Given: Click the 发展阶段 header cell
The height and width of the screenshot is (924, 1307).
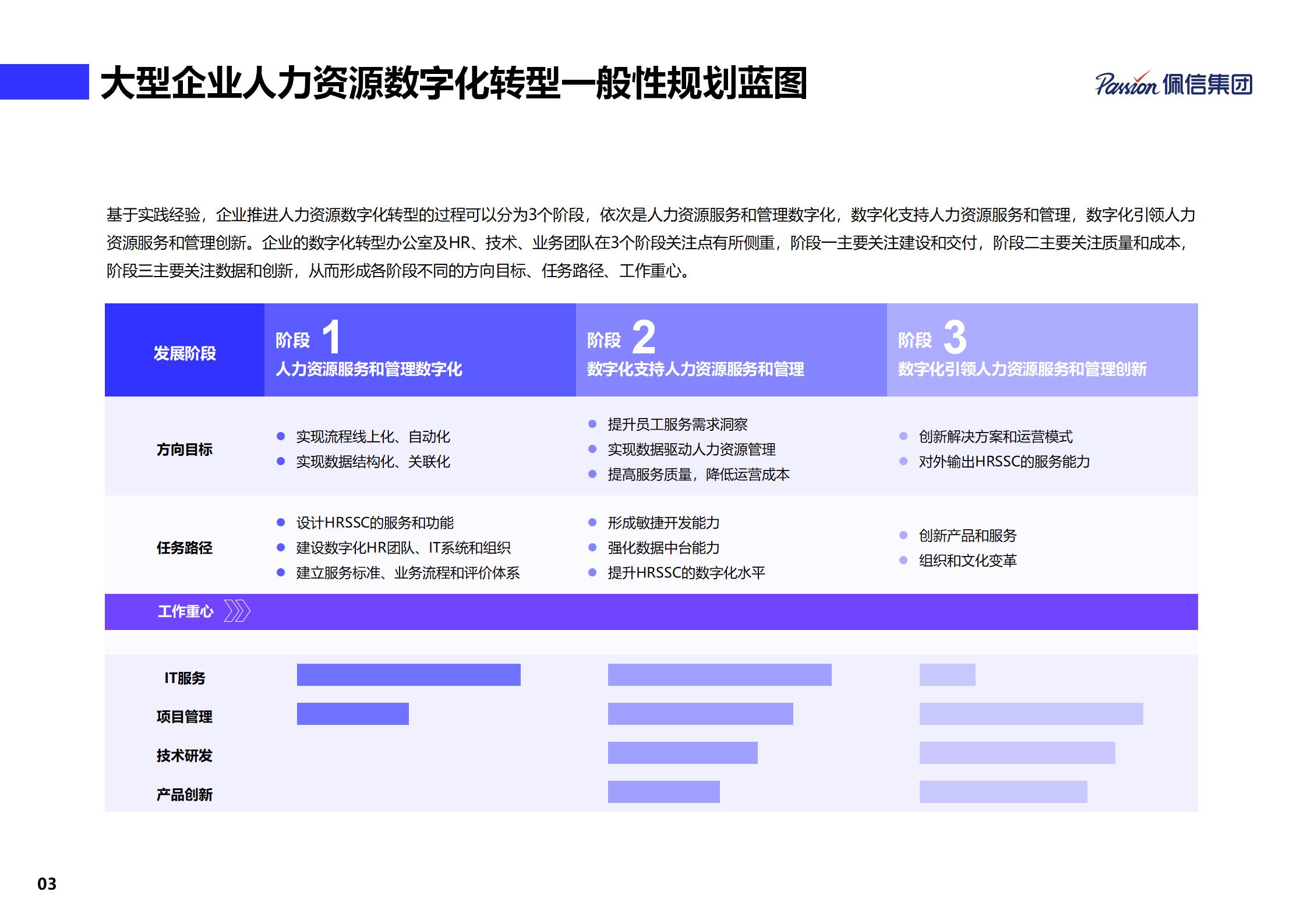Looking at the screenshot, I should pos(184,353).
